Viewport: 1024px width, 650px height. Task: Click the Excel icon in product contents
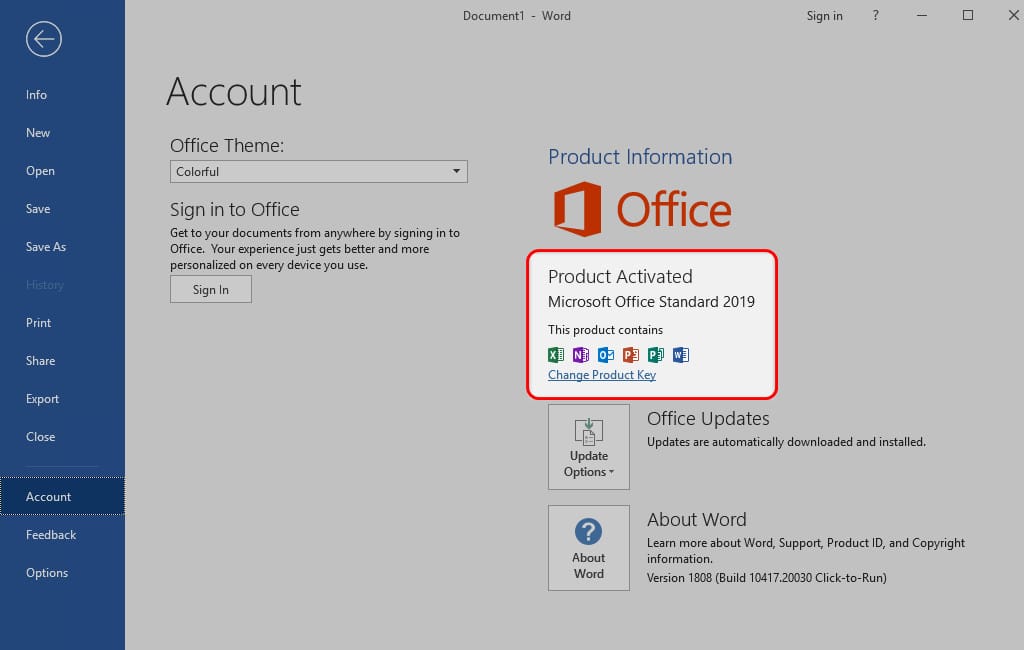pyautogui.click(x=556, y=355)
